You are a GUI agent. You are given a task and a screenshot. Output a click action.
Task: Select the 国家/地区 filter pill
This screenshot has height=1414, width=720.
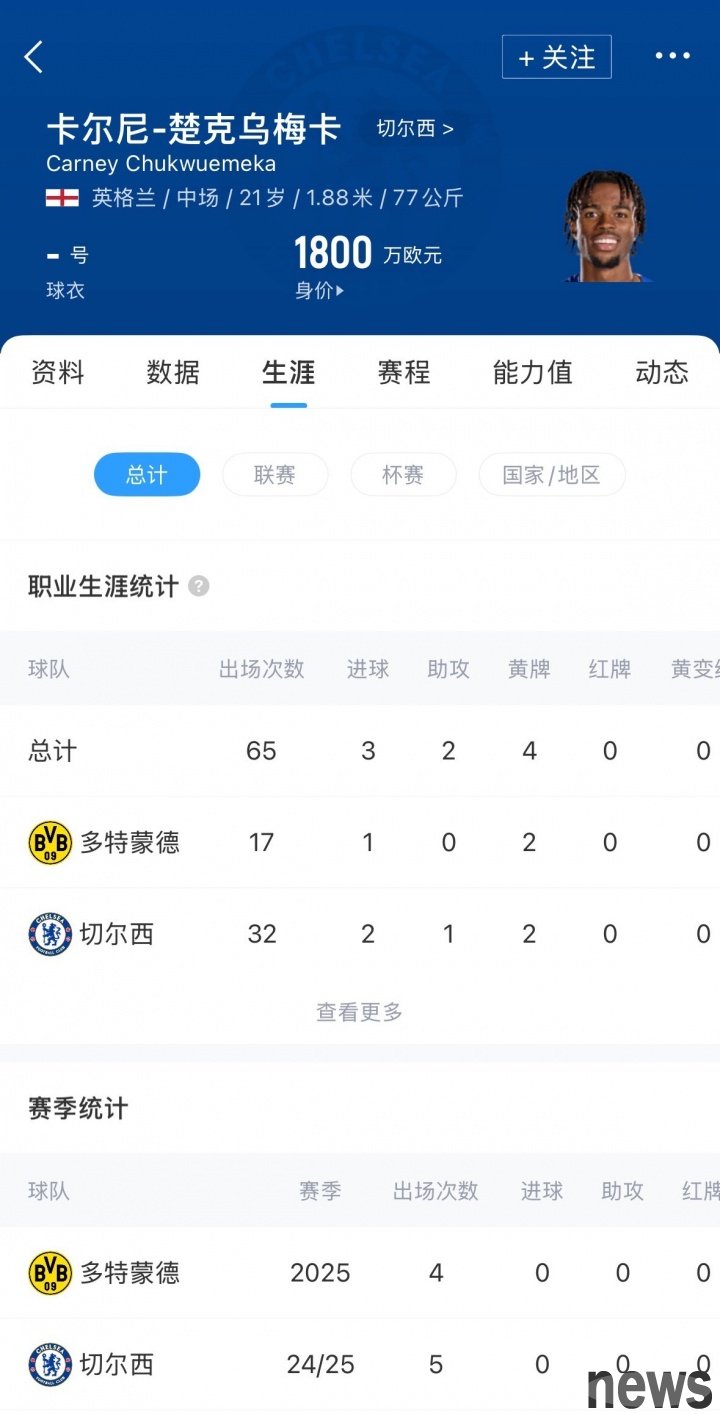[552, 474]
